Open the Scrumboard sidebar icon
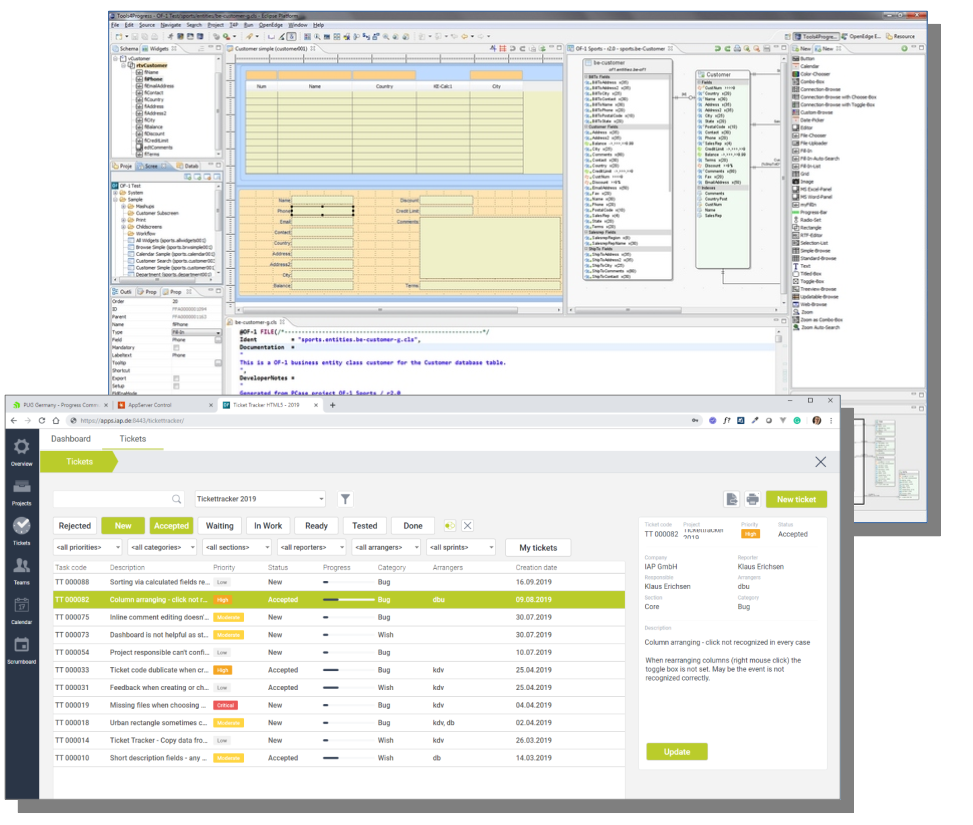This screenshot has height=825, width=973. pyautogui.click(x=21, y=648)
